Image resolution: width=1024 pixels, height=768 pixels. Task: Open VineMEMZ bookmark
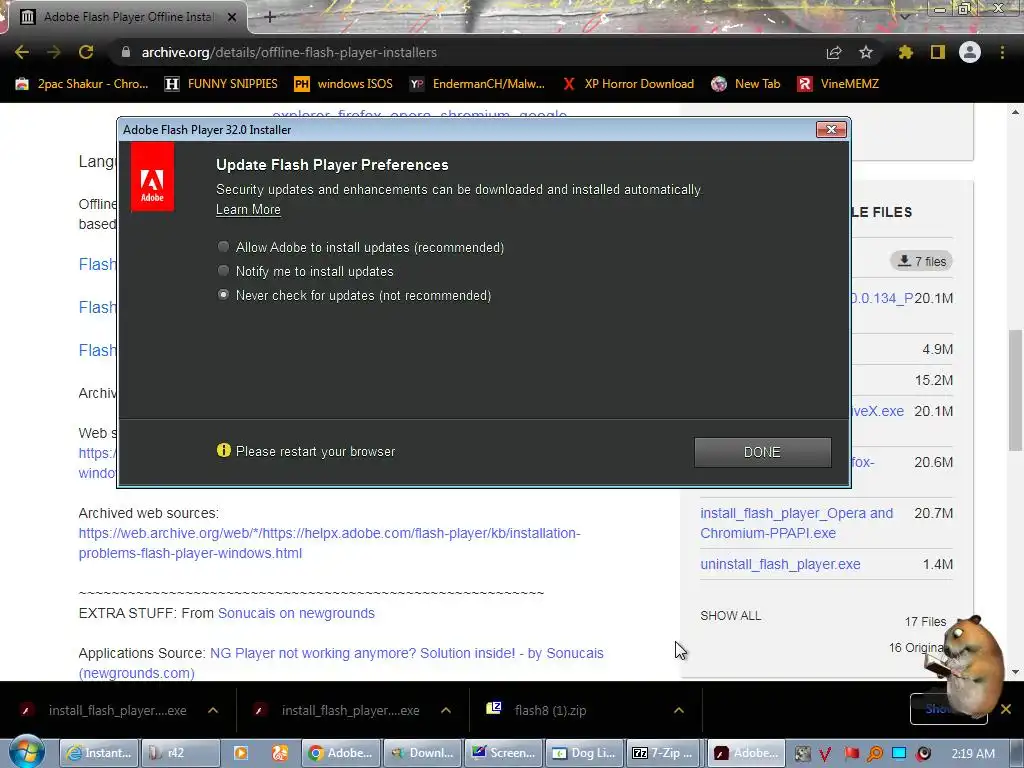click(838, 84)
